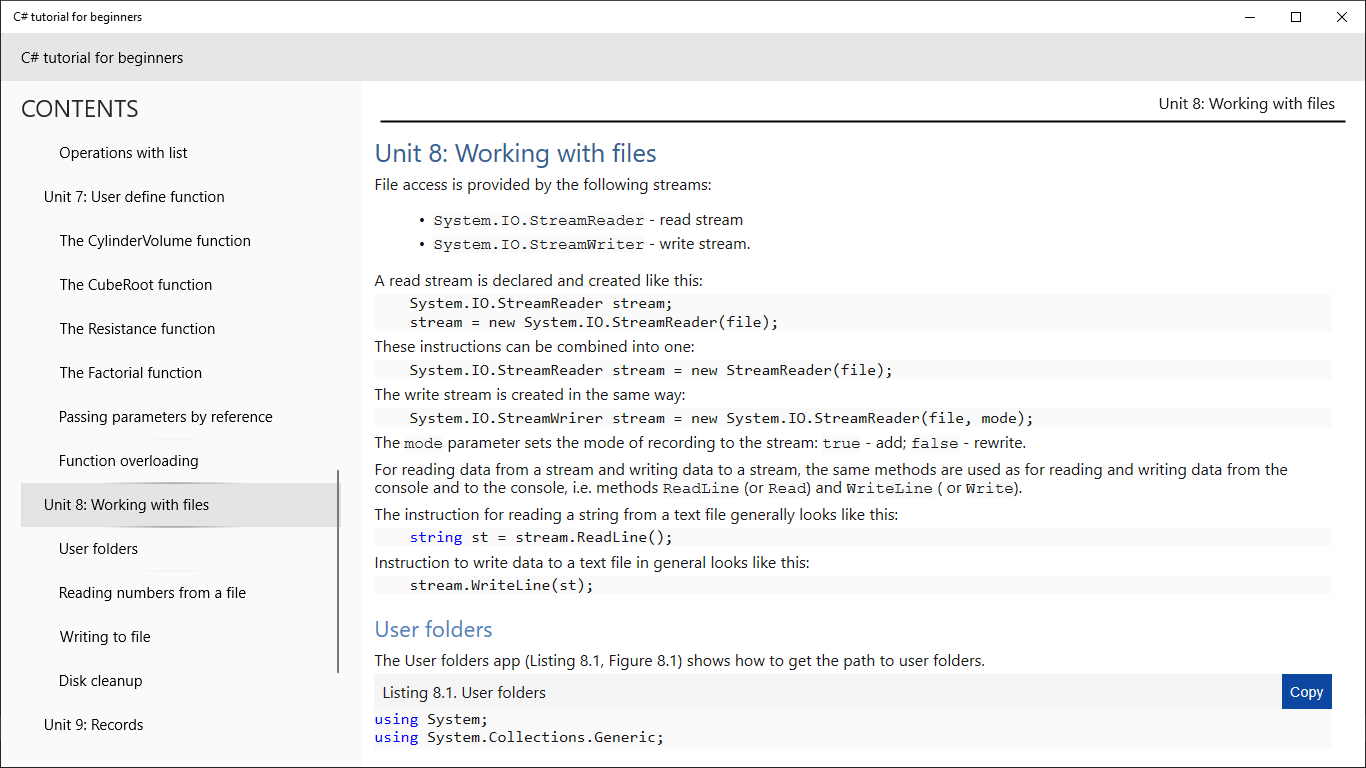
Task: Select The CubeRoot function entry
Action: 136,285
